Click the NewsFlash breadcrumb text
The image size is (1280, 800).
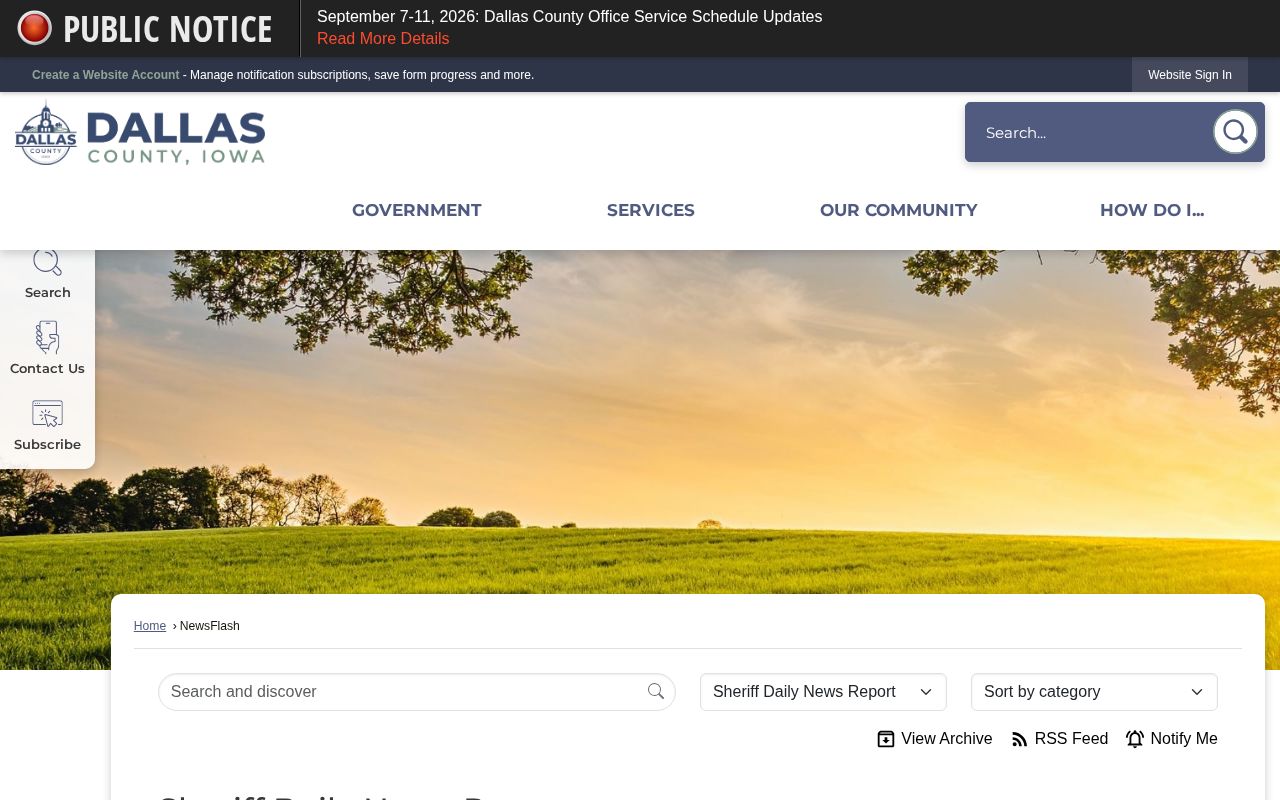pos(210,626)
